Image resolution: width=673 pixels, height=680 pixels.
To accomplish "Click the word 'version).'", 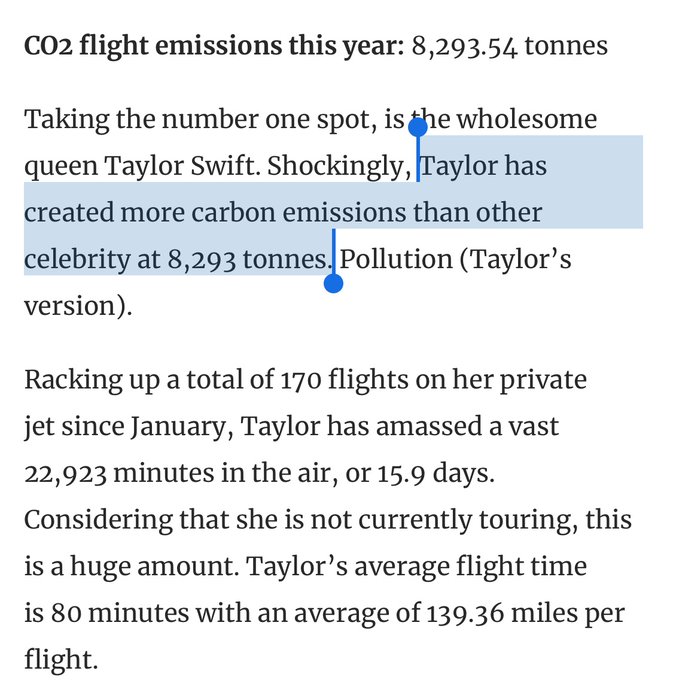I will coord(78,307).
